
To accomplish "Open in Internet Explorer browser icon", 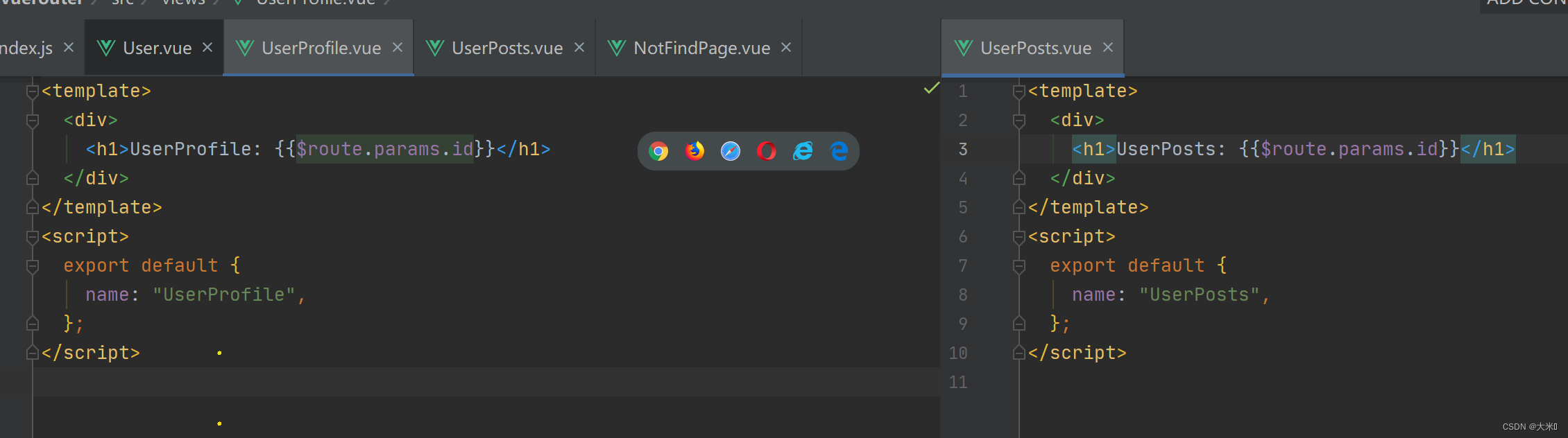I will click(803, 150).
